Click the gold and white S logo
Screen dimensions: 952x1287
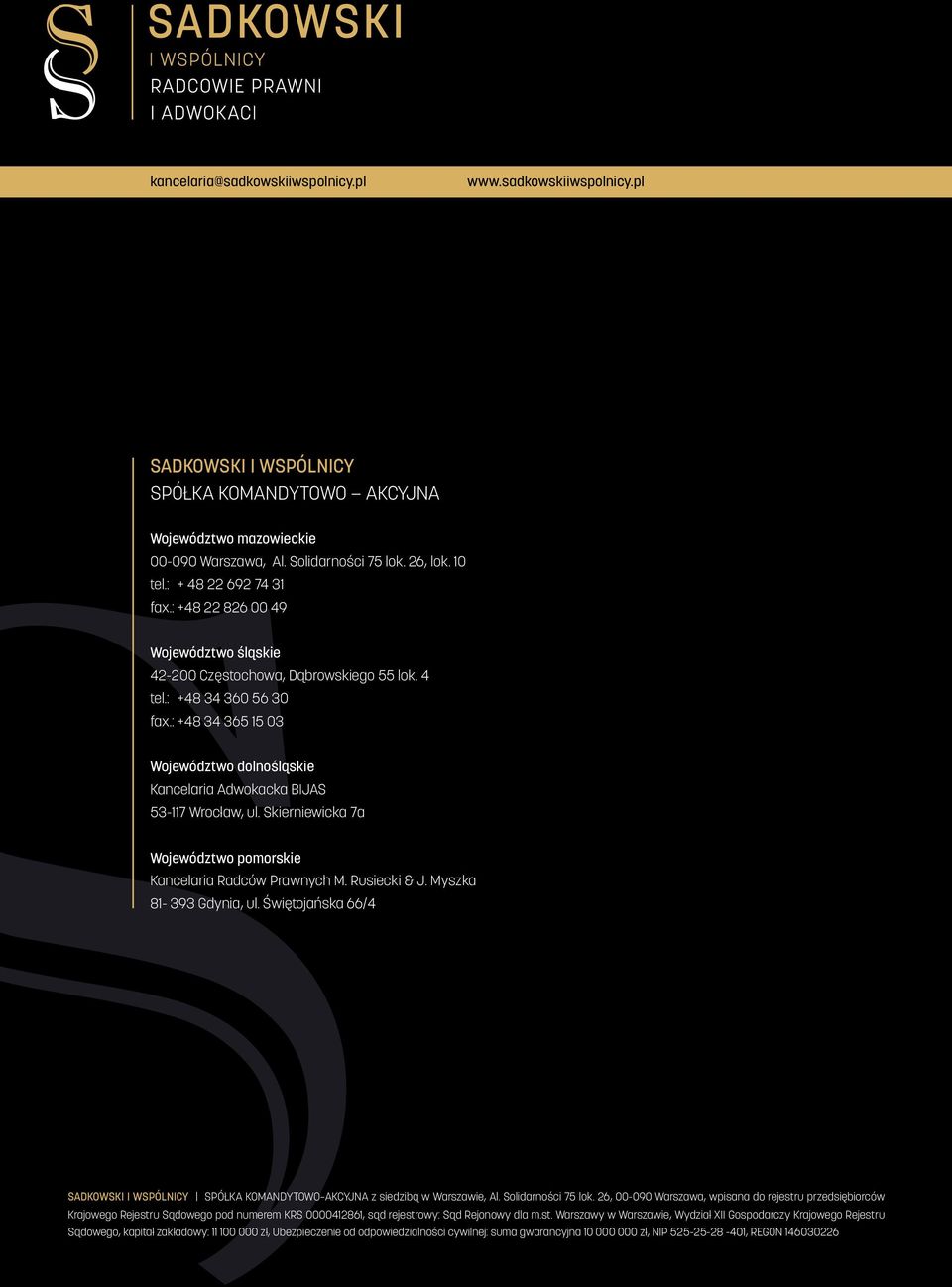coord(71,61)
